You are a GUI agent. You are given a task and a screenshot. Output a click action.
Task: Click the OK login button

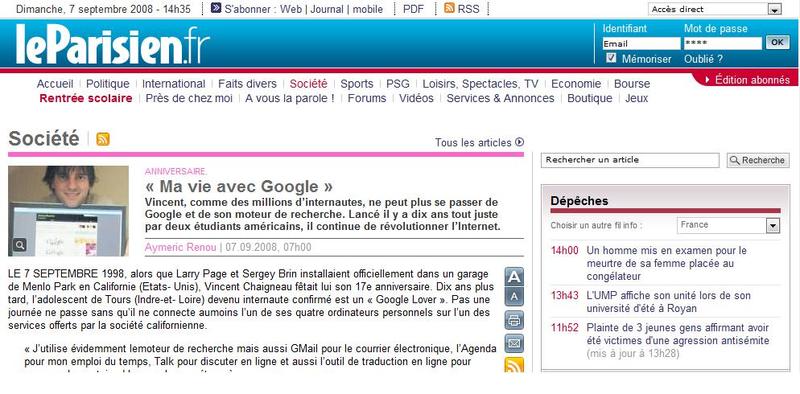pyautogui.click(x=778, y=43)
